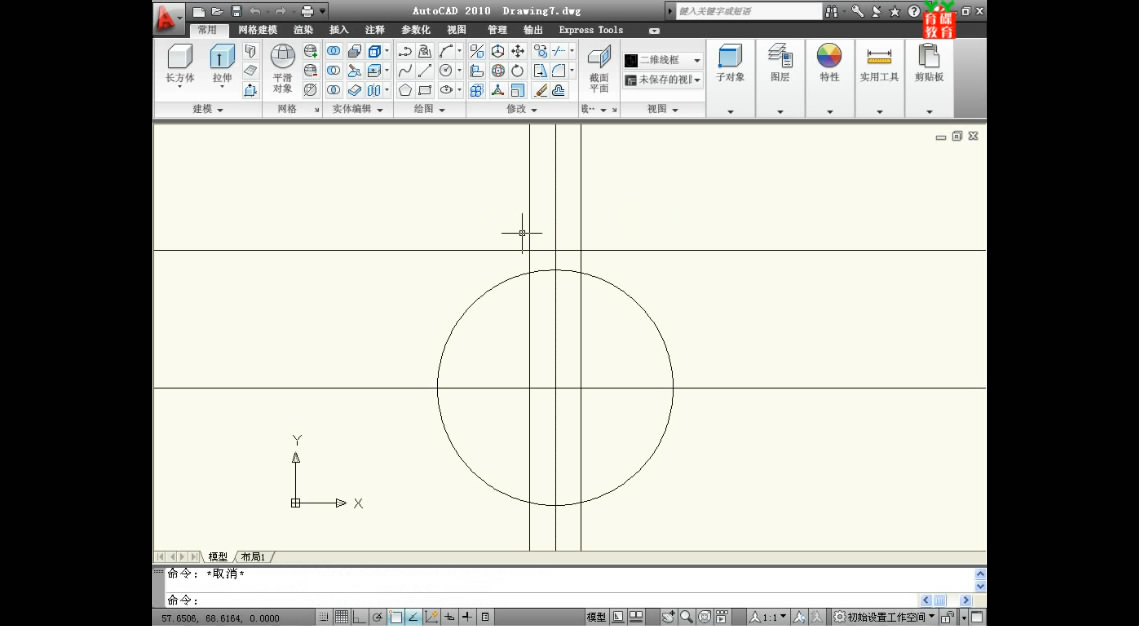Switch to the 布局1 layout tab
Viewport: 1139px width, 626px height.
pos(253,557)
